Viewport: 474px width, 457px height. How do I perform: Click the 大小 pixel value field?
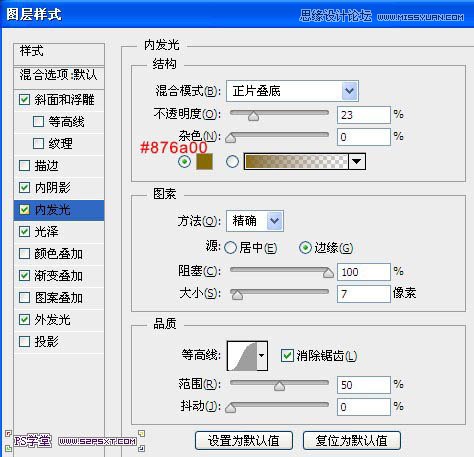pyautogui.click(x=364, y=294)
